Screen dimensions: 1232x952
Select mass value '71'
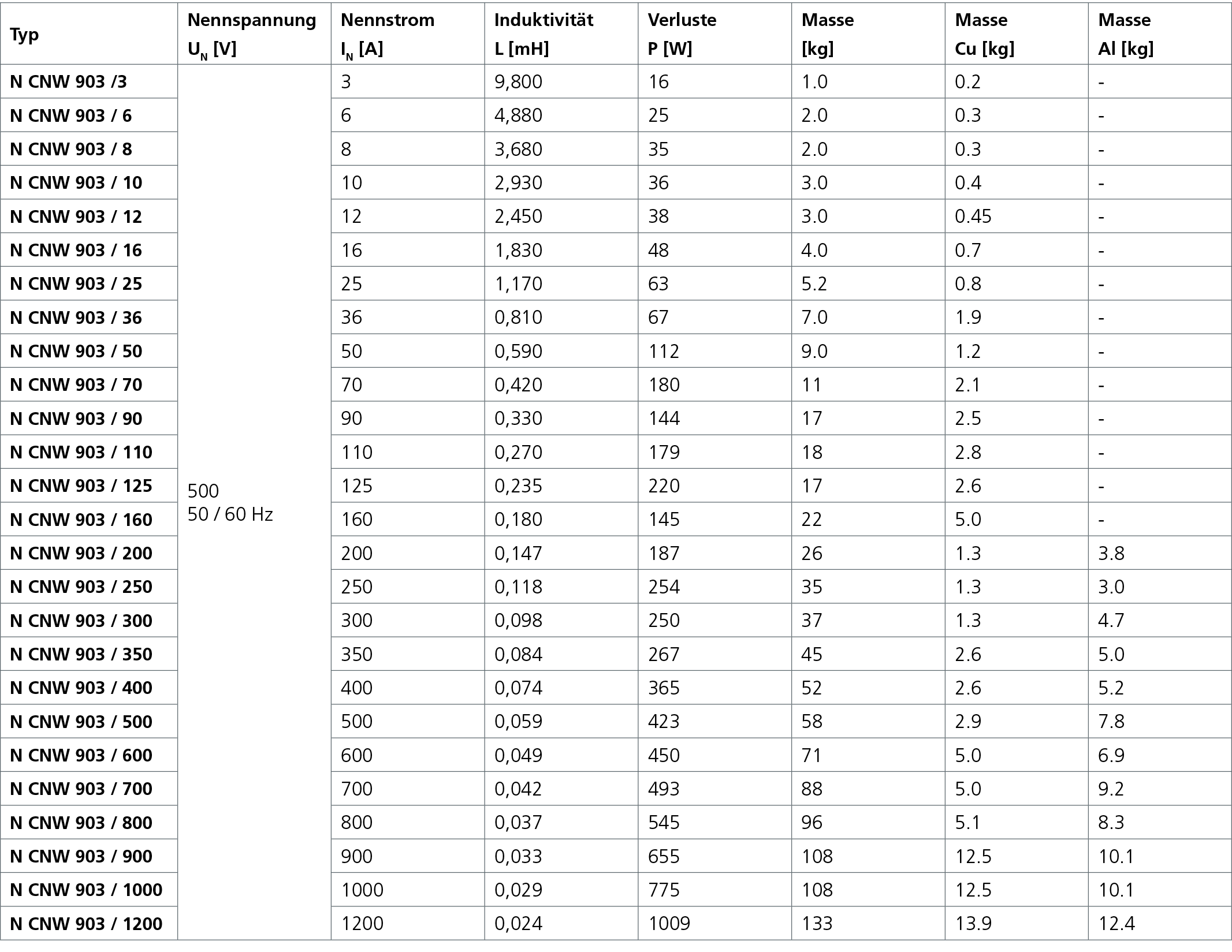(811, 755)
